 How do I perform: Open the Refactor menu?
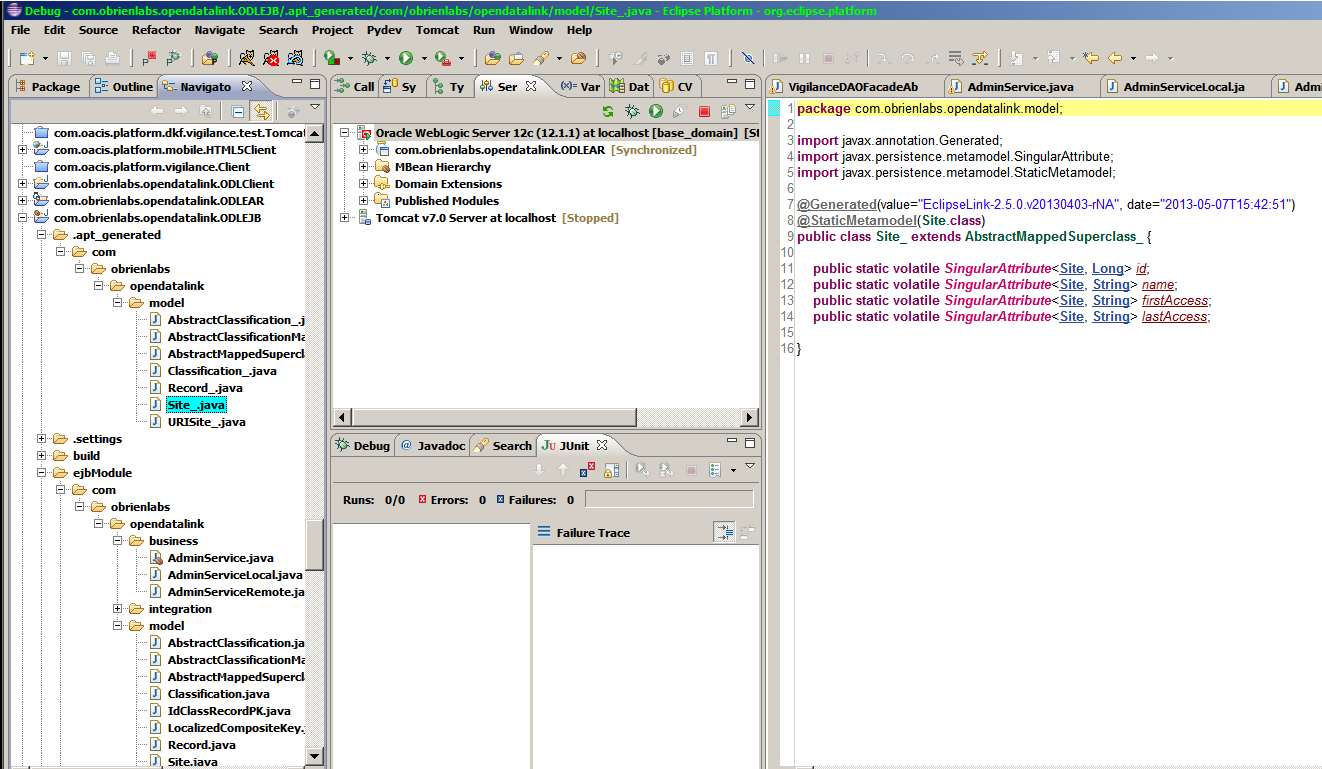point(156,30)
